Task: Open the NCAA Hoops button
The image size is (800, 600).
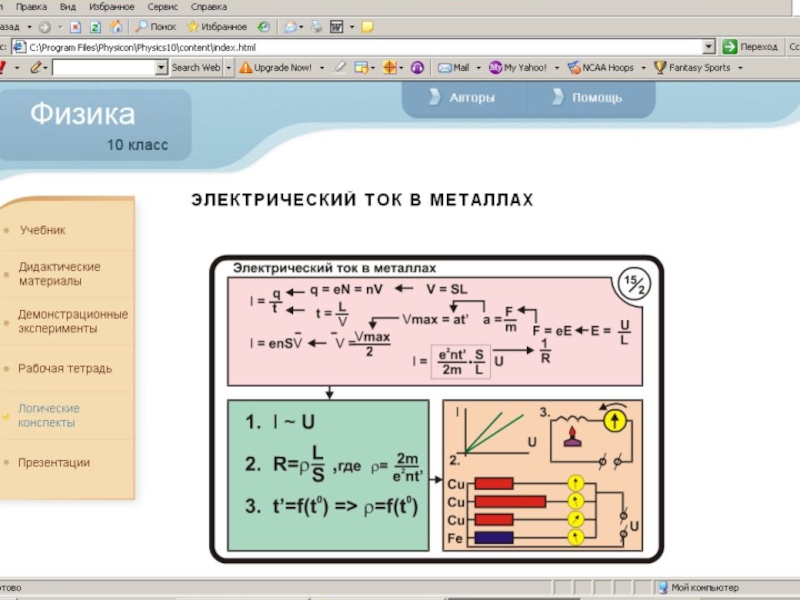Action: (601, 67)
